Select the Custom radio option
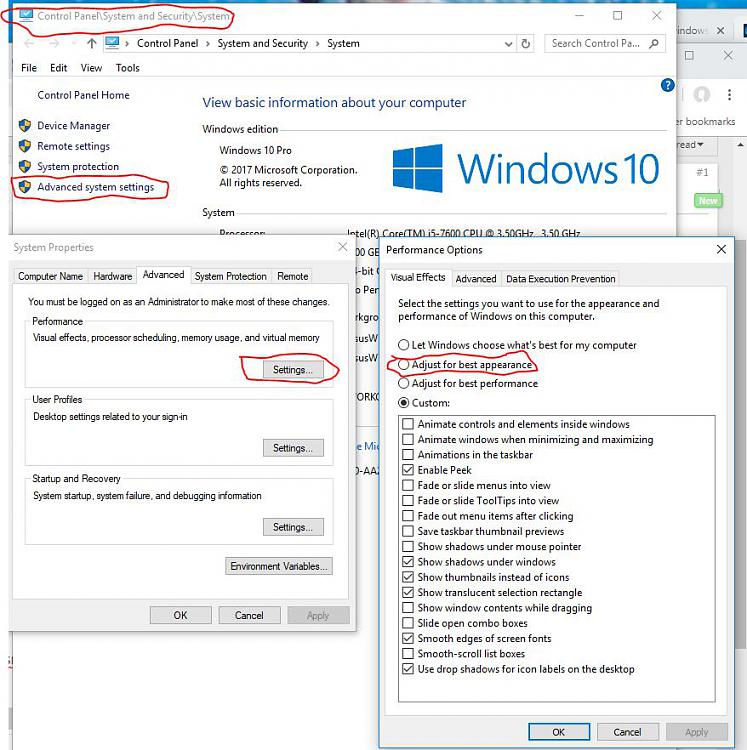Viewport: 747px width, 750px height. tap(404, 403)
